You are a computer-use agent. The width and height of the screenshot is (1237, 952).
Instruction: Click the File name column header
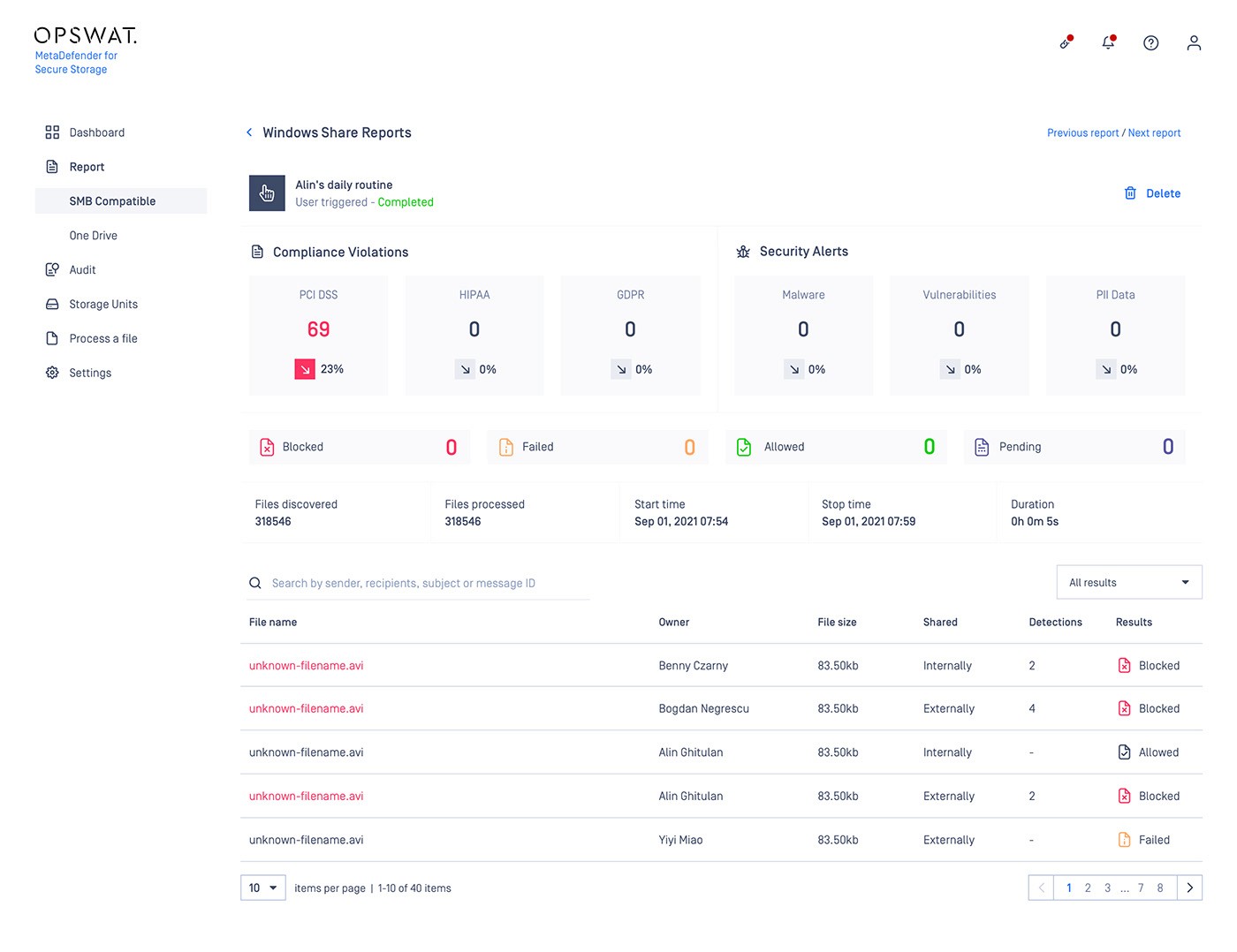pos(273,622)
